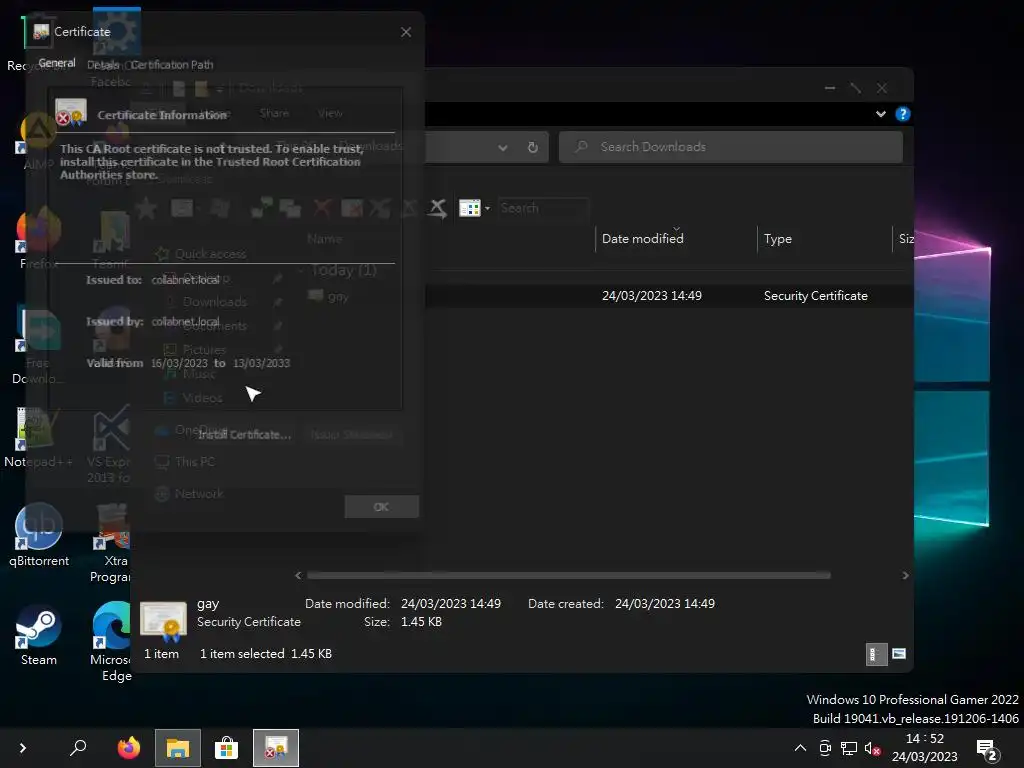This screenshot has width=1024, height=768.
Task: Open the taskbar clock and calendar
Action: click(925, 748)
